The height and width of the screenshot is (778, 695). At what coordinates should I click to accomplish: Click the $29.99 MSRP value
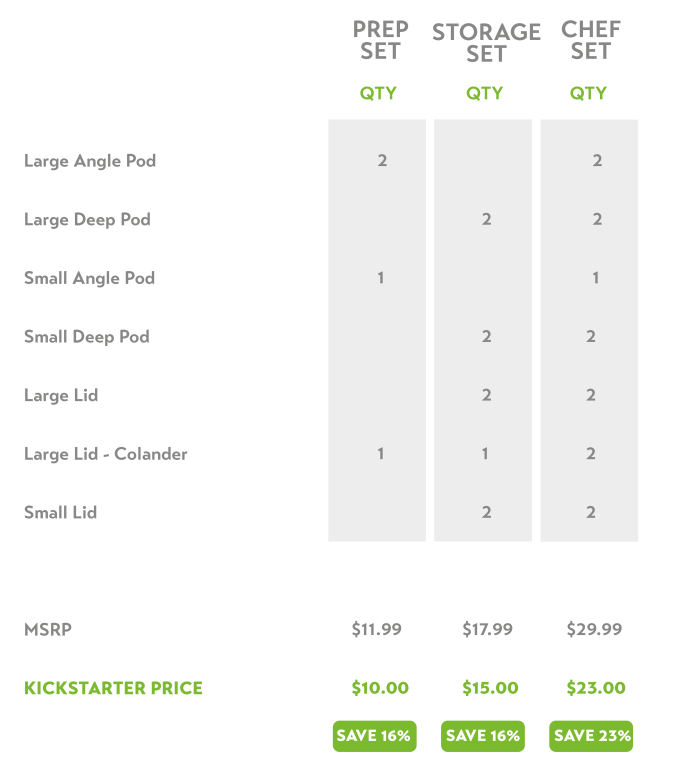point(594,630)
